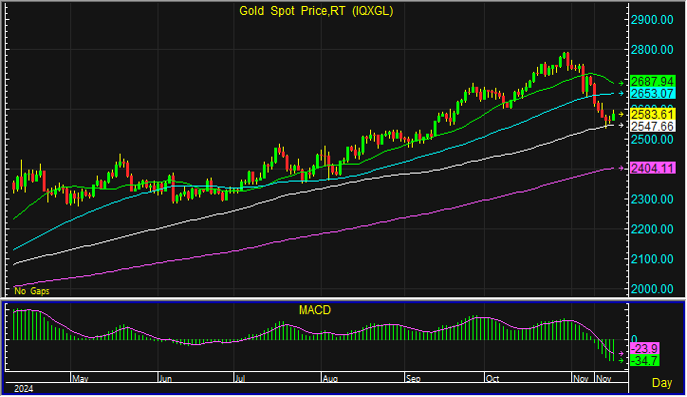
Task: Click the Oct marker on time axis
Action: [492, 378]
